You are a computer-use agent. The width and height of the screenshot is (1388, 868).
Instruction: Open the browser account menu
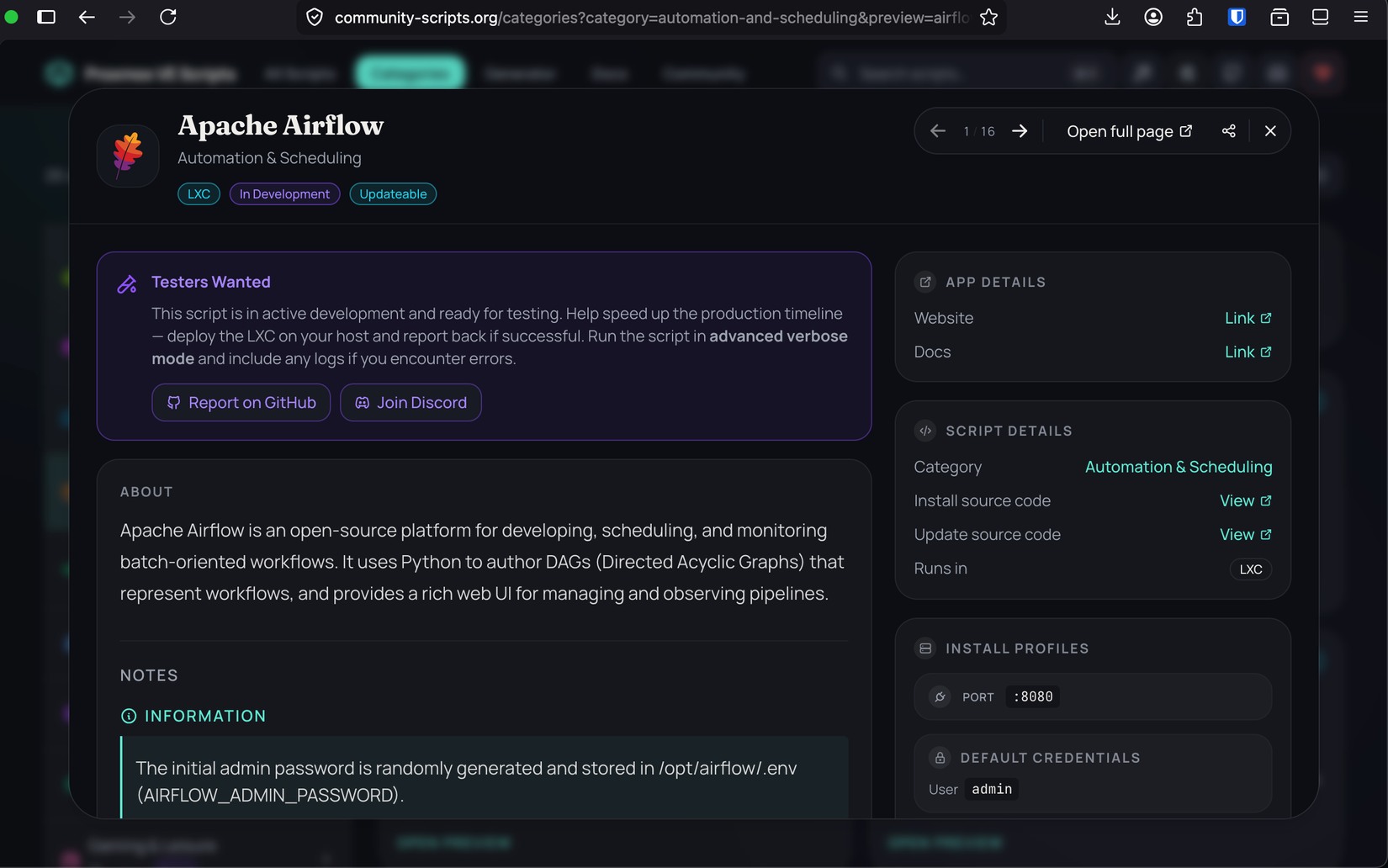pos(1153,17)
